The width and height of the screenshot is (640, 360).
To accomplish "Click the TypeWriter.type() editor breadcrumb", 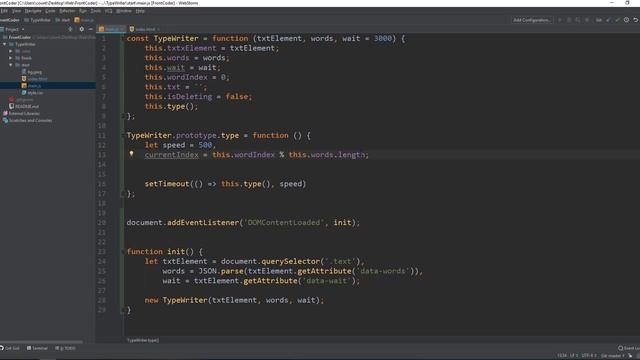I will (x=142, y=340).
